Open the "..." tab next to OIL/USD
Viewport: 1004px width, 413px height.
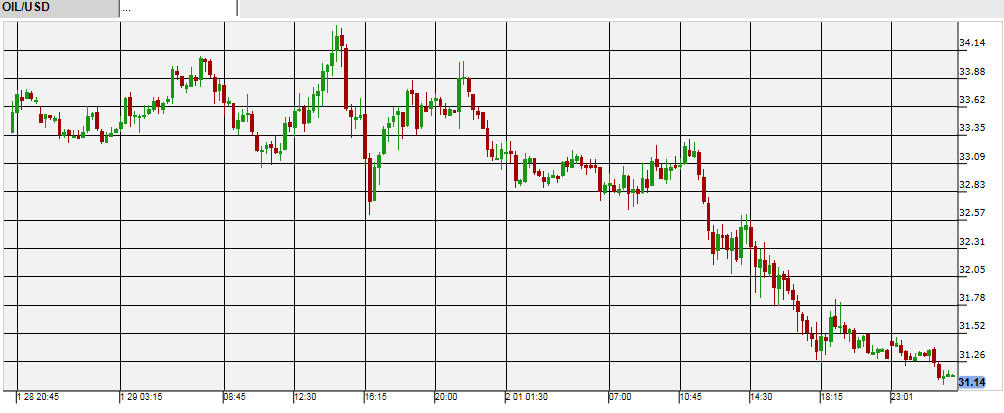pyautogui.click(x=178, y=9)
